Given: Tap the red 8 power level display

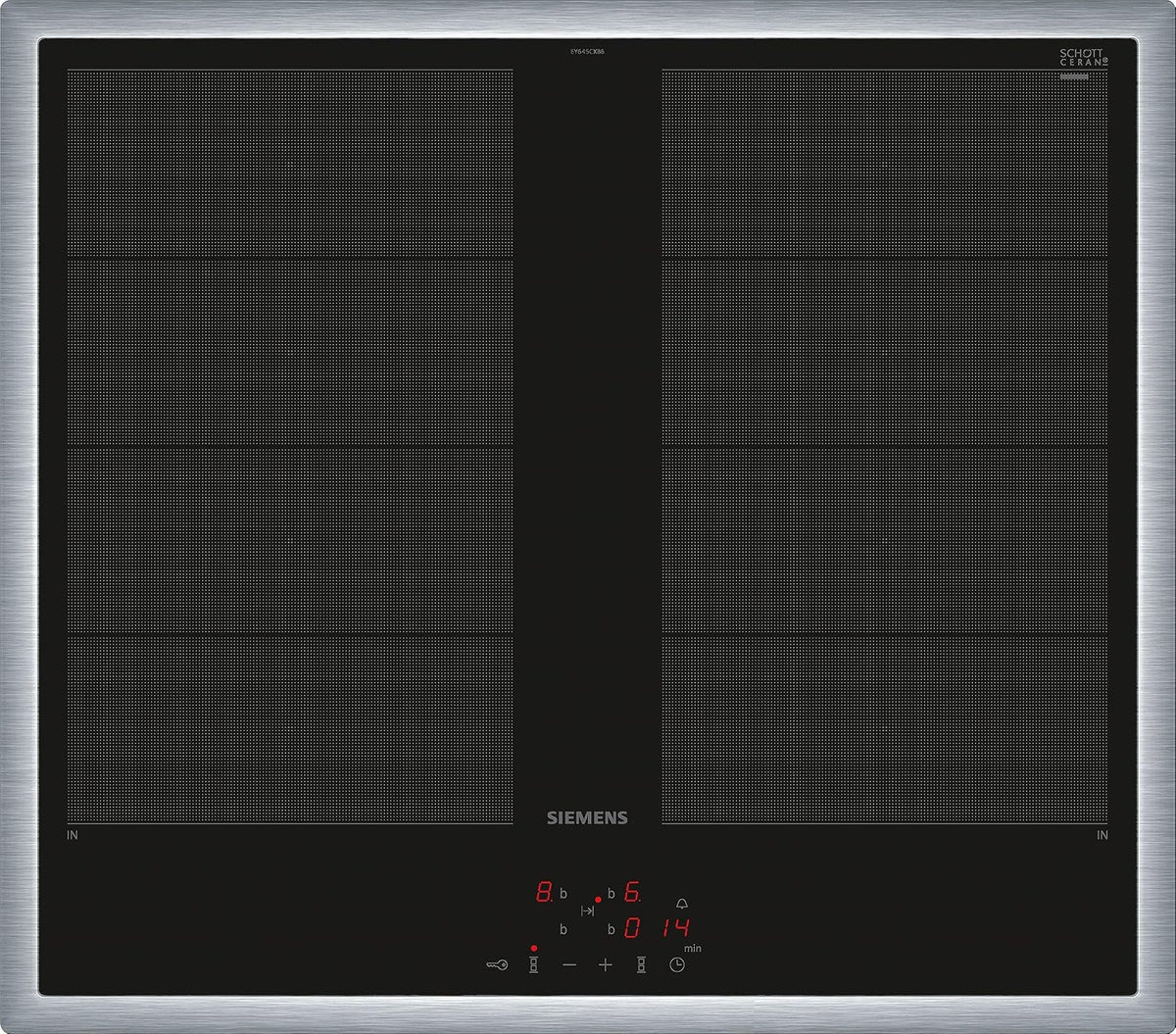Looking at the screenshot, I should [x=545, y=893].
